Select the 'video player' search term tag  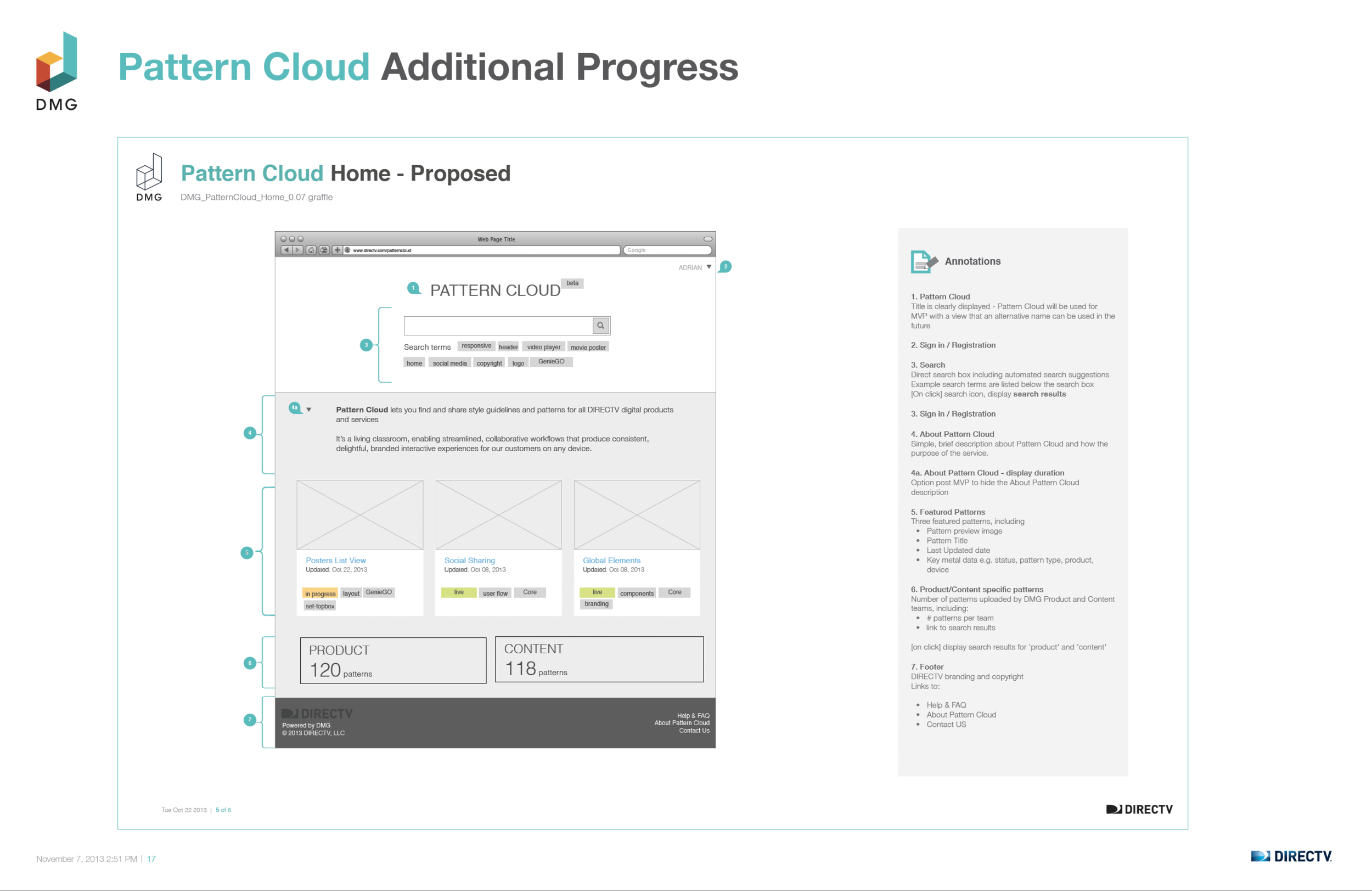(x=544, y=347)
